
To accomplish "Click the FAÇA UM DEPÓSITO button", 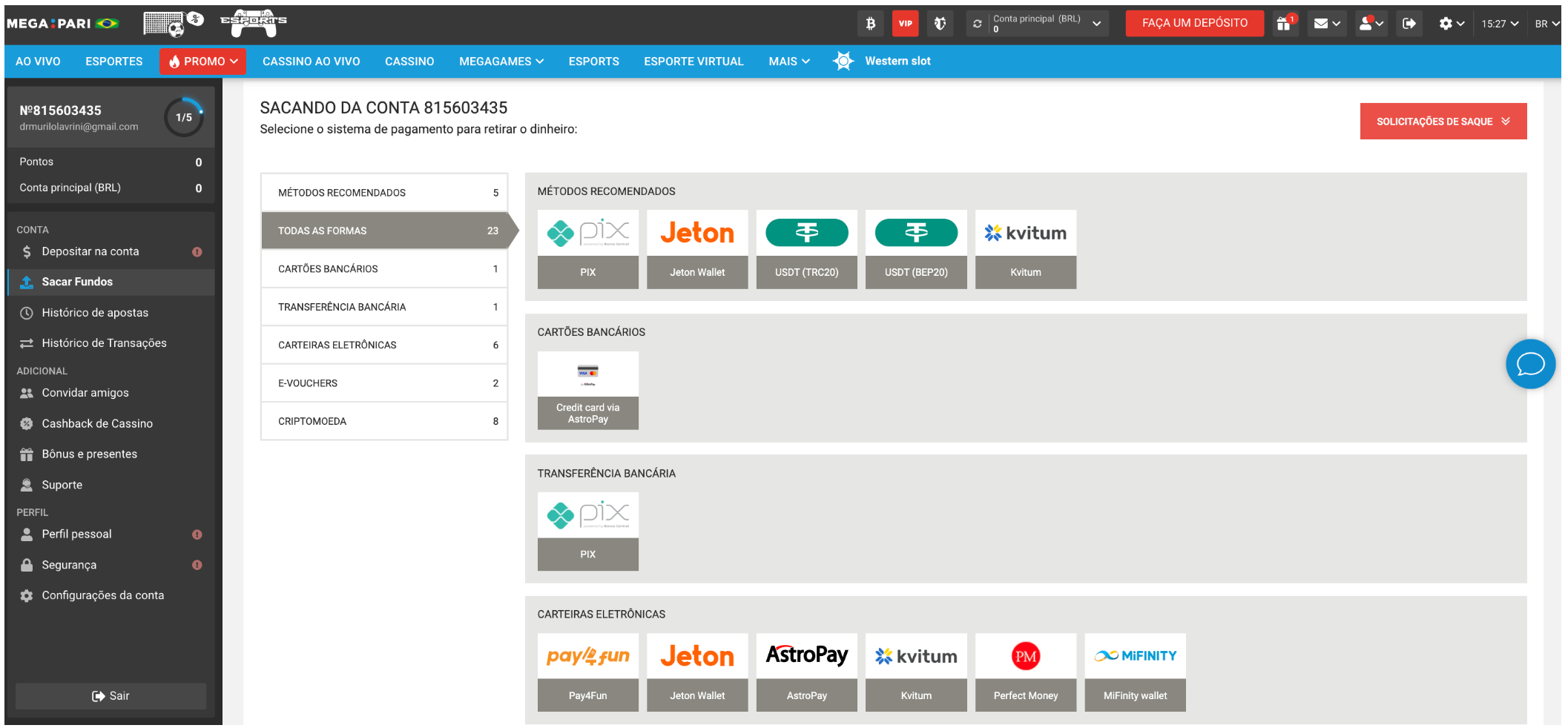I will (1194, 23).
